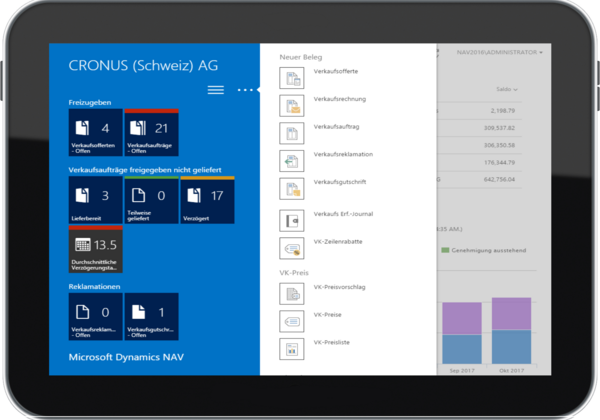Open the Verkaufsgutschrift document icon
This screenshot has height=420, width=600.
pos(292,189)
